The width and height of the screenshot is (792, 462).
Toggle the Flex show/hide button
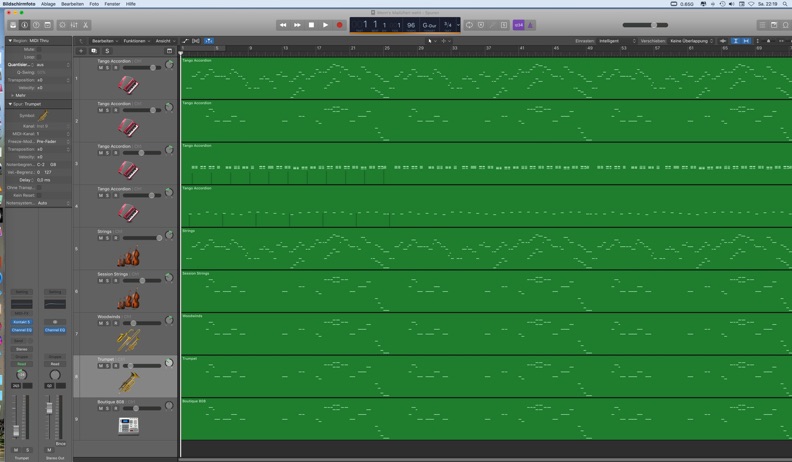pos(196,41)
